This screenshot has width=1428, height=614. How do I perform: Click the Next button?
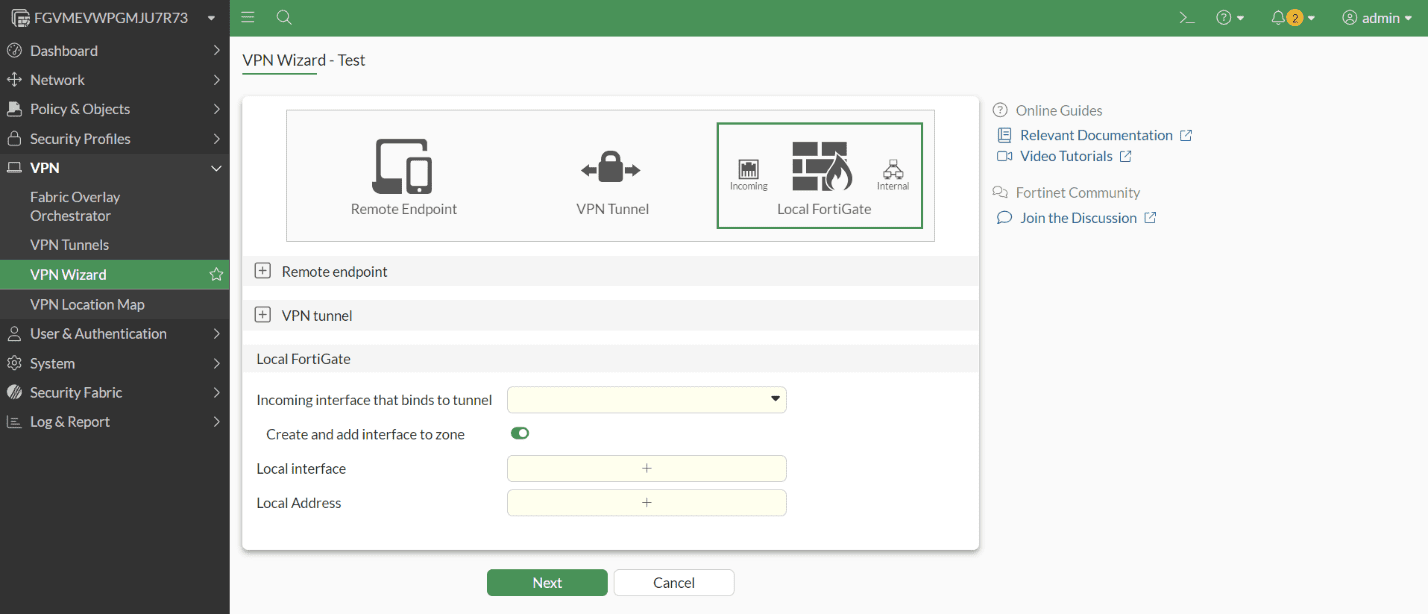547,583
